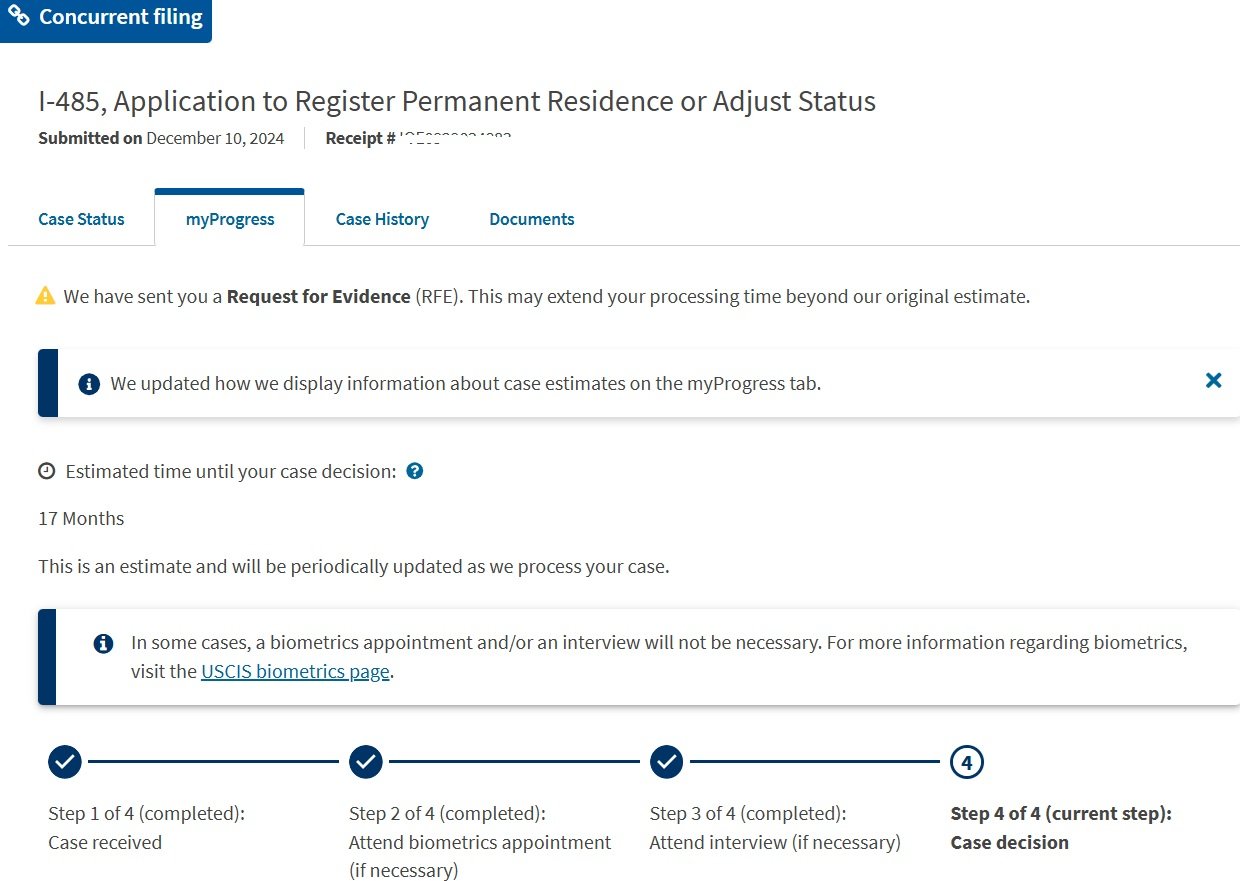Go to the Documents tab
The image size is (1240, 881).
point(532,219)
